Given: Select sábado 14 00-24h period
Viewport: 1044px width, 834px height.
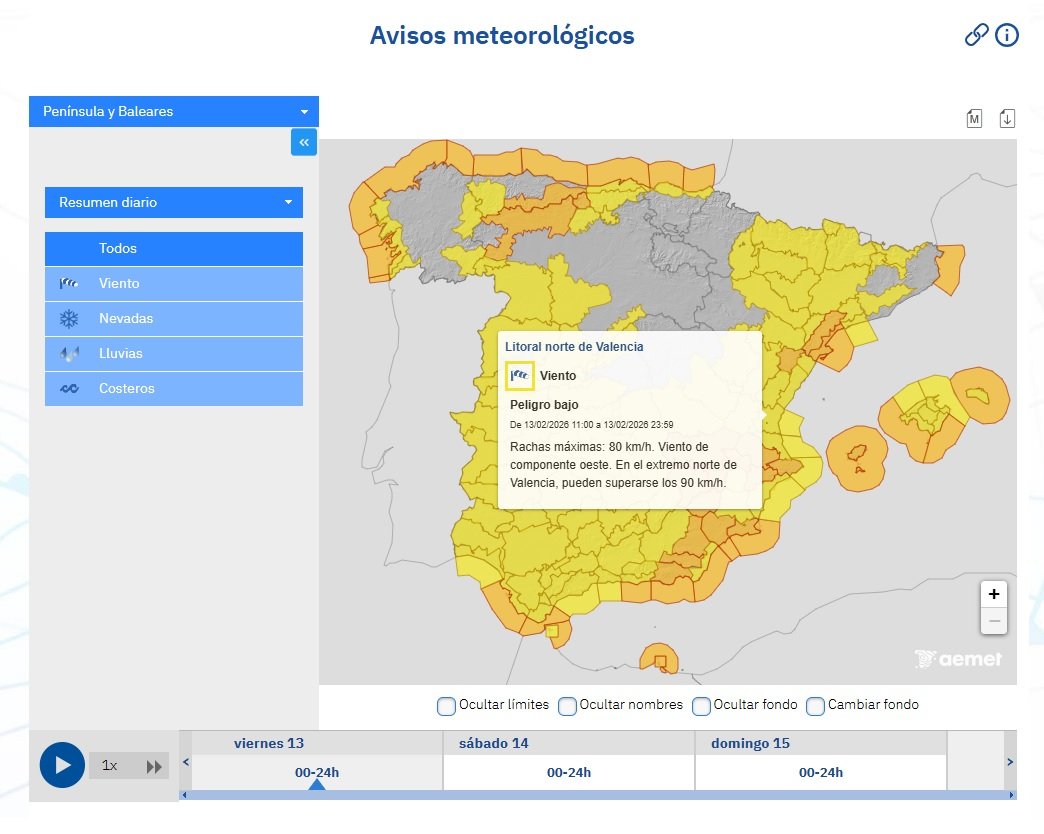Looking at the screenshot, I should 569,772.
